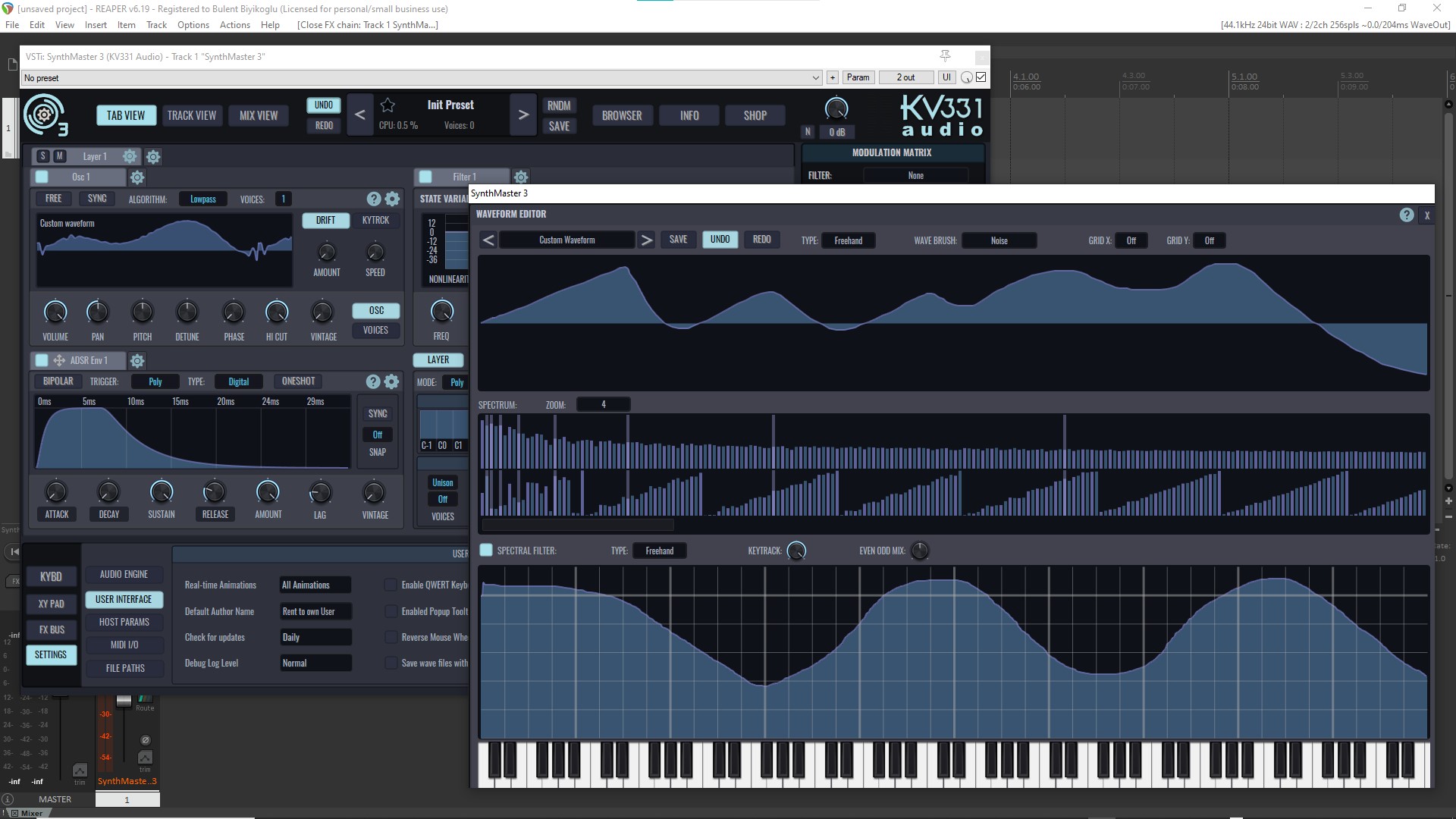Viewport: 1456px width, 819px height.
Task: Pin the FX window with pin icon
Action: point(945,56)
